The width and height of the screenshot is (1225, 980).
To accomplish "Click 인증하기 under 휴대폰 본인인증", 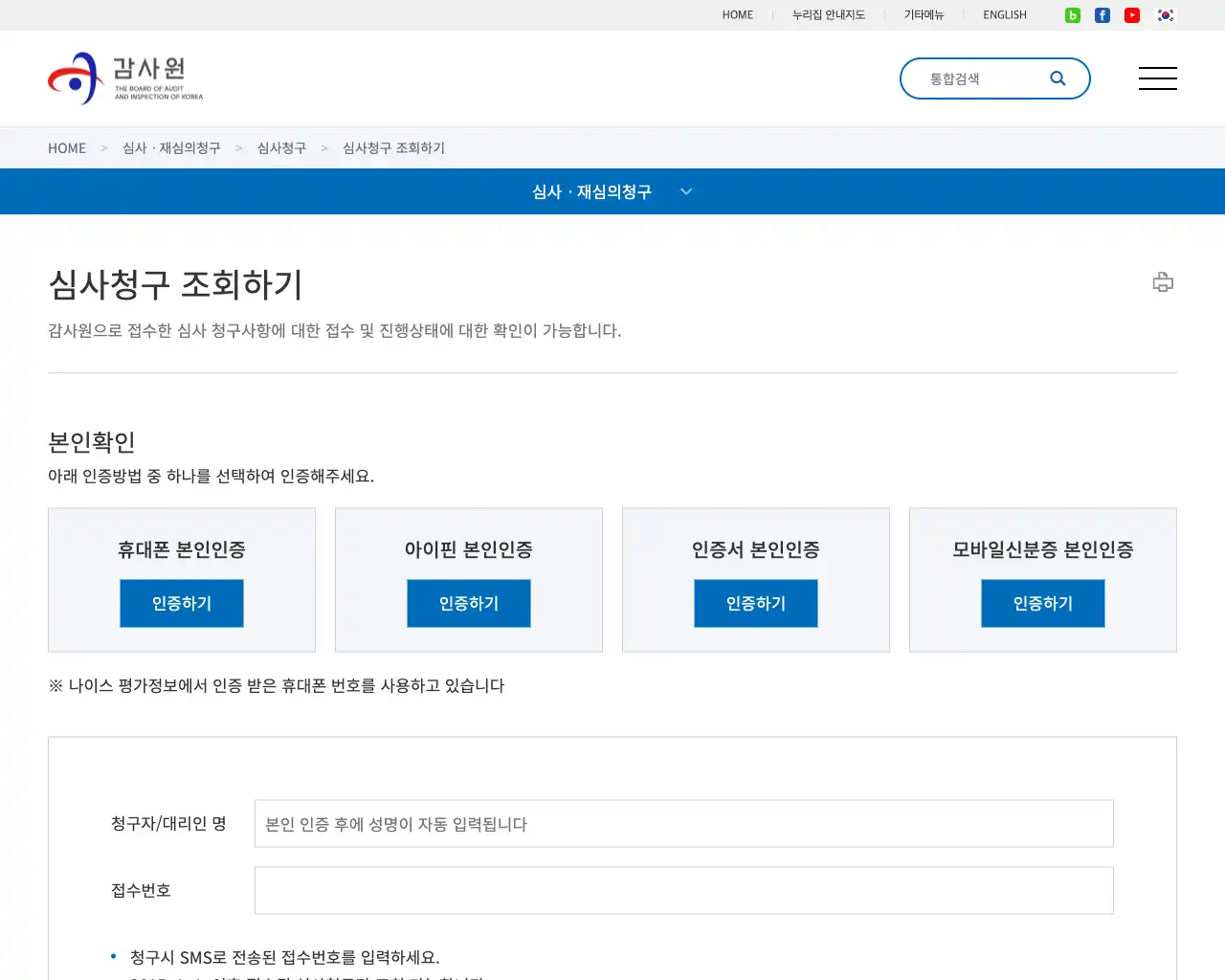I will click(182, 603).
